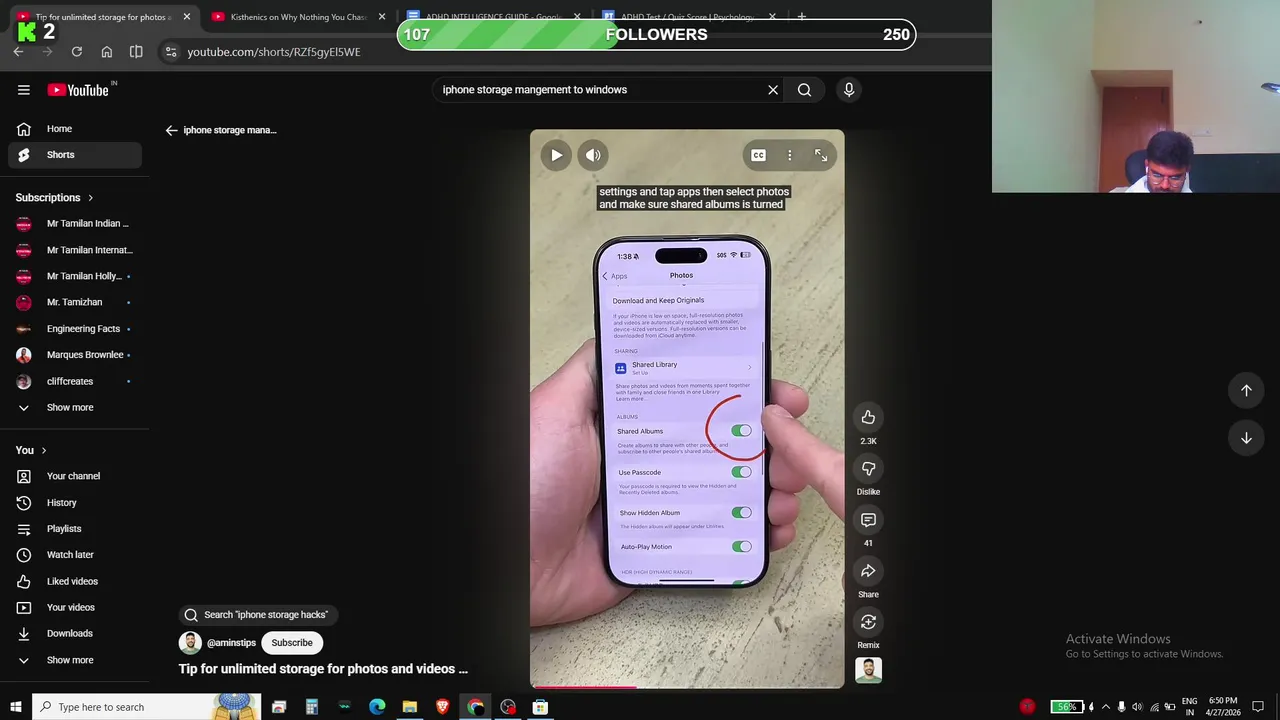Screen dimensions: 1280x720
Task: Open Downloads in sidebar
Action: click(x=74, y=633)
